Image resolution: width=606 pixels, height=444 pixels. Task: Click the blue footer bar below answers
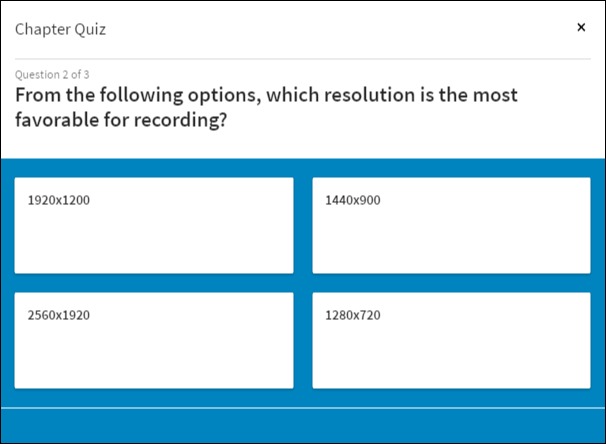click(303, 426)
